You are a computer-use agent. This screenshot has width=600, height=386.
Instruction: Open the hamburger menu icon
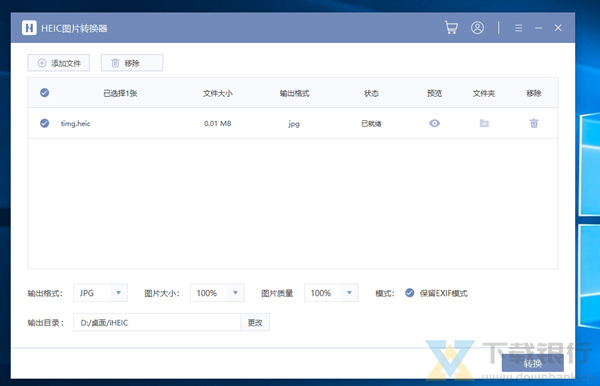tap(518, 28)
